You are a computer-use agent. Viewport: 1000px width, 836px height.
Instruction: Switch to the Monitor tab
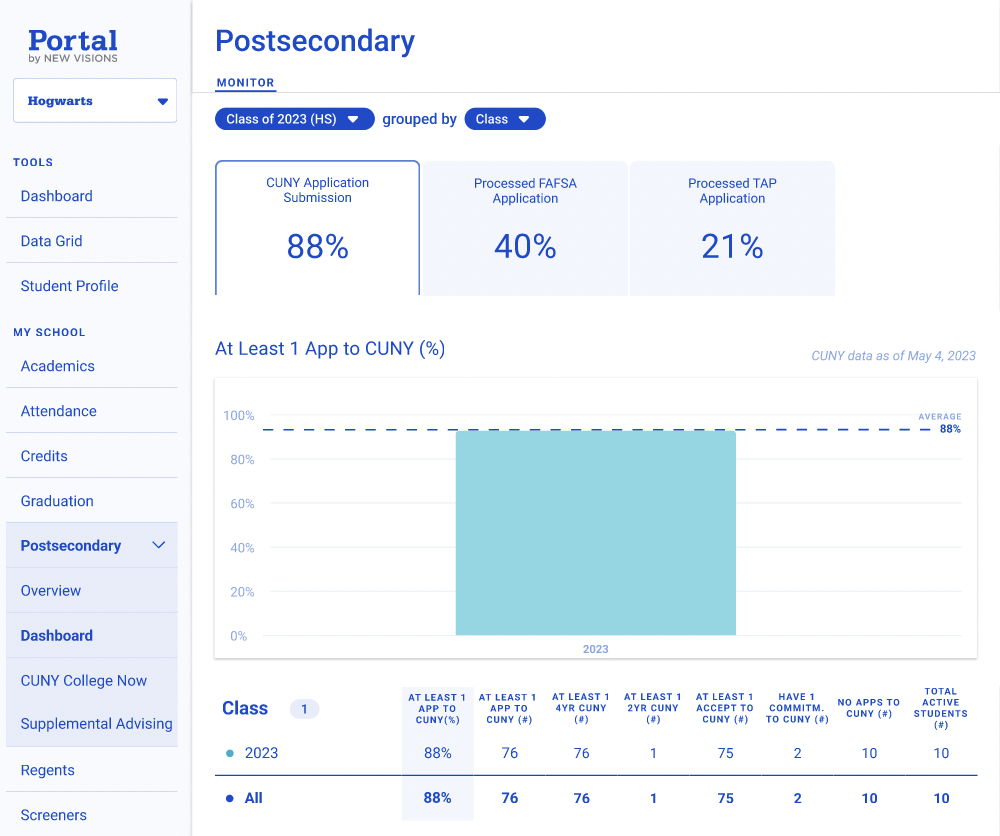[x=245, y=83]
